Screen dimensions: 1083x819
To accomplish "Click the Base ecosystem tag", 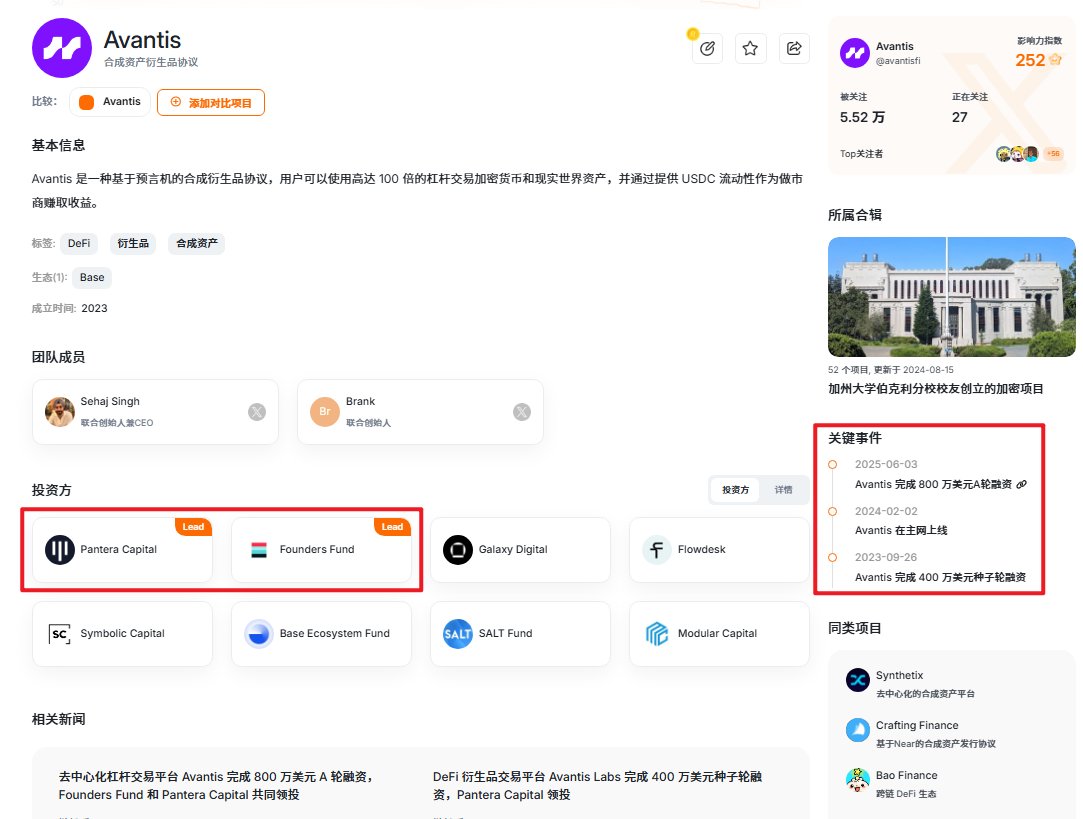I will pos(92,278).
